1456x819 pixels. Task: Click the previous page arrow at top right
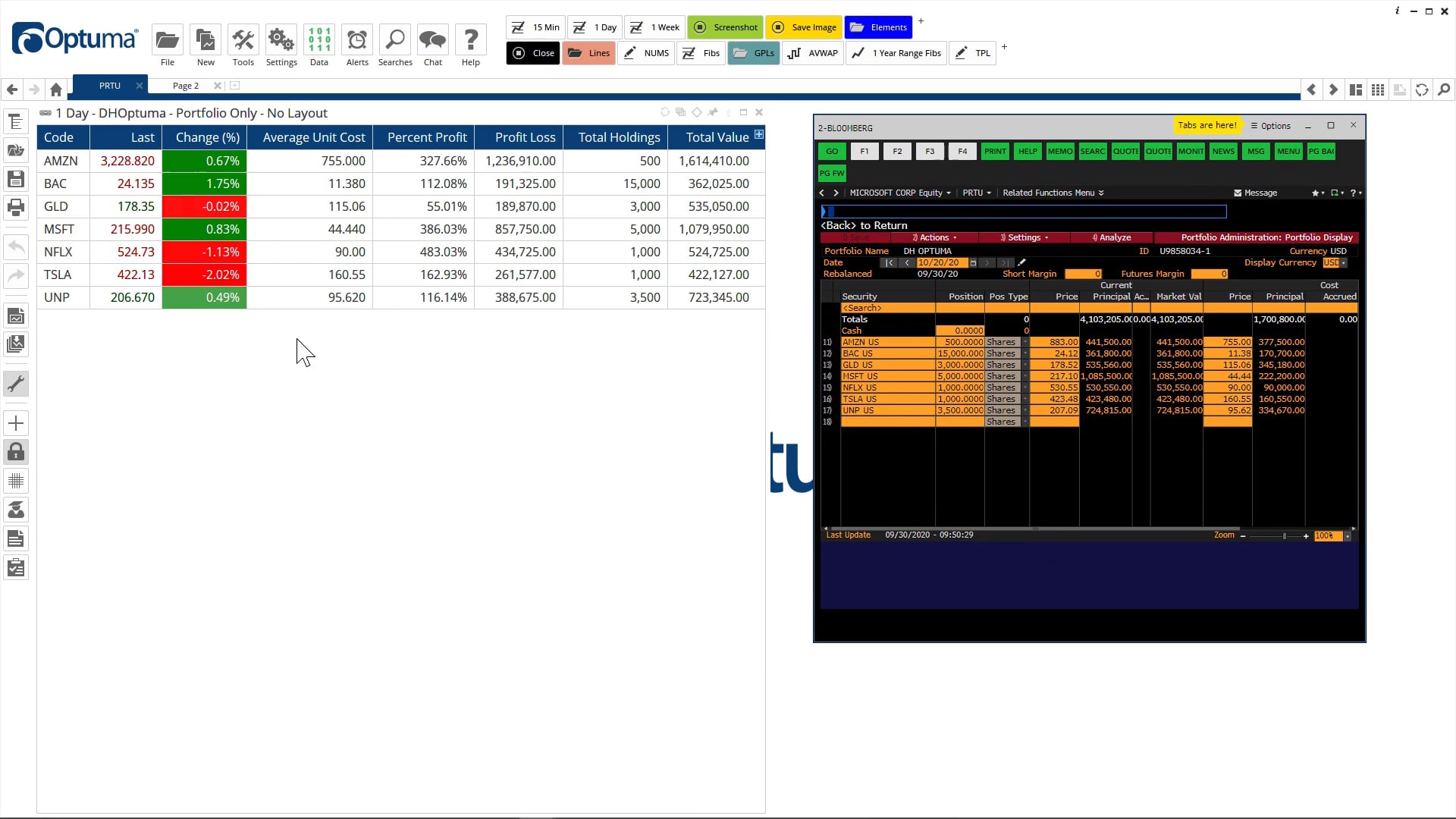[x=1311, y=89]
